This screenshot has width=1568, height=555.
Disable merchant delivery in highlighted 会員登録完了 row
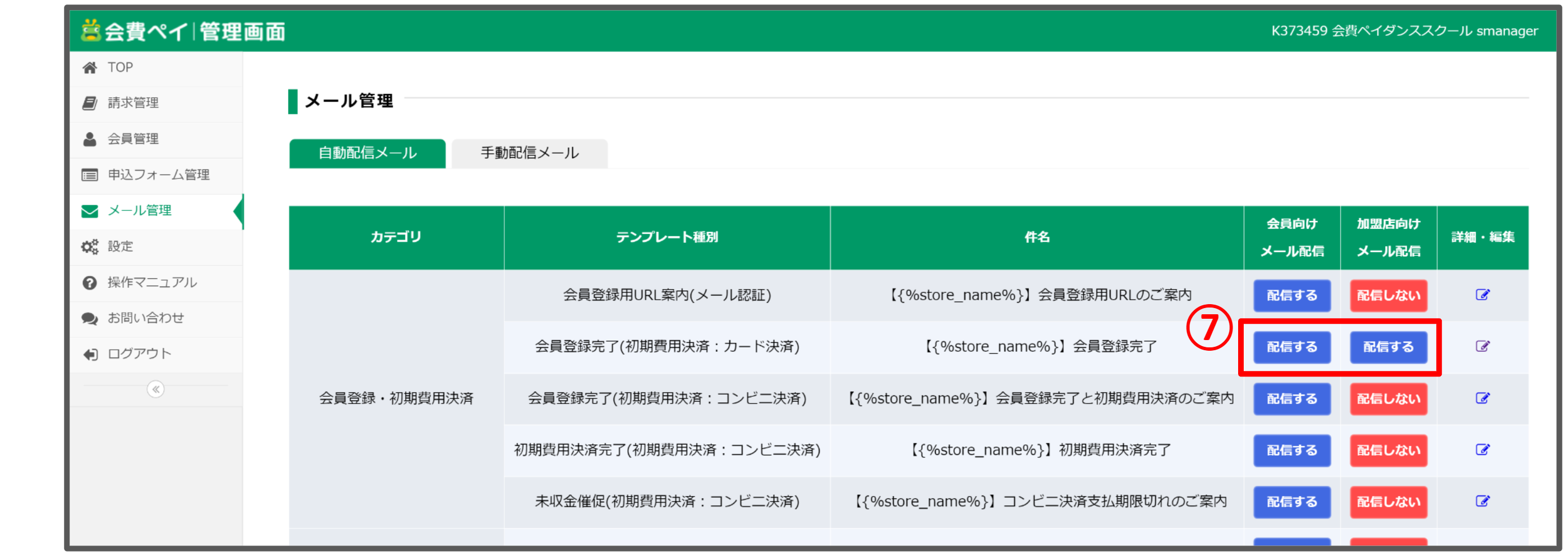point(1390,347)
